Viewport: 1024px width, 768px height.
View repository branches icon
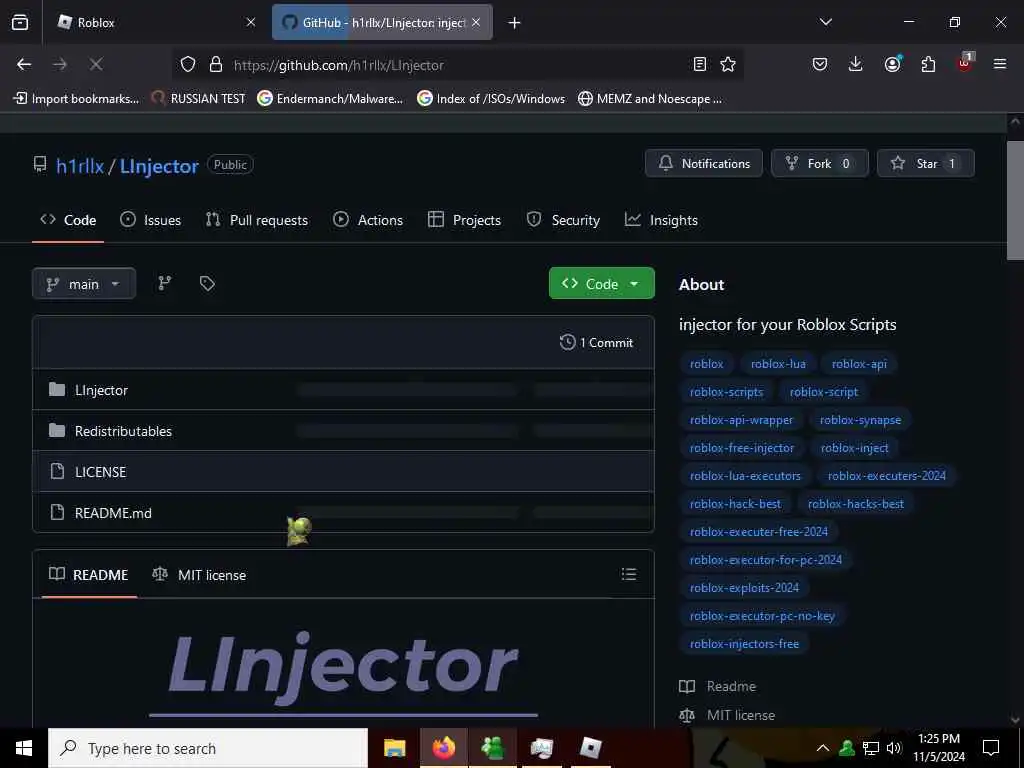point(165,283)
